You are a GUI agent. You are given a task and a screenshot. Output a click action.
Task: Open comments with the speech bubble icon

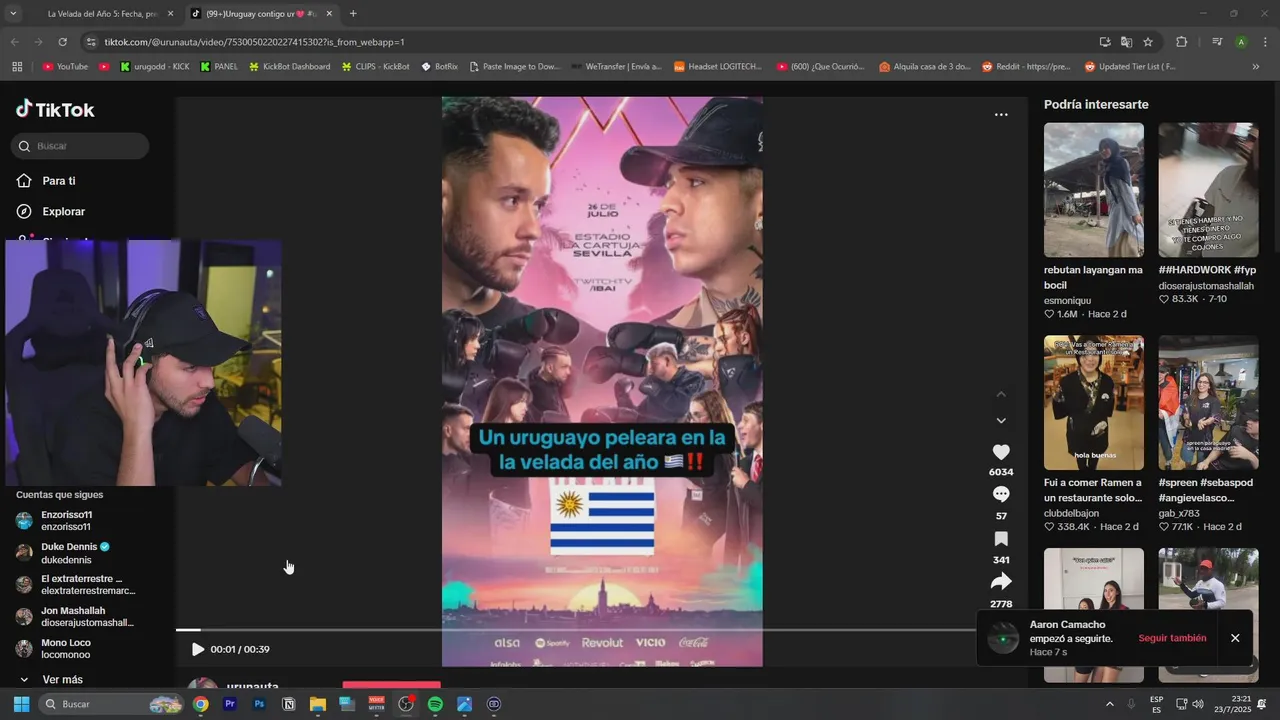coord(1001,495)
